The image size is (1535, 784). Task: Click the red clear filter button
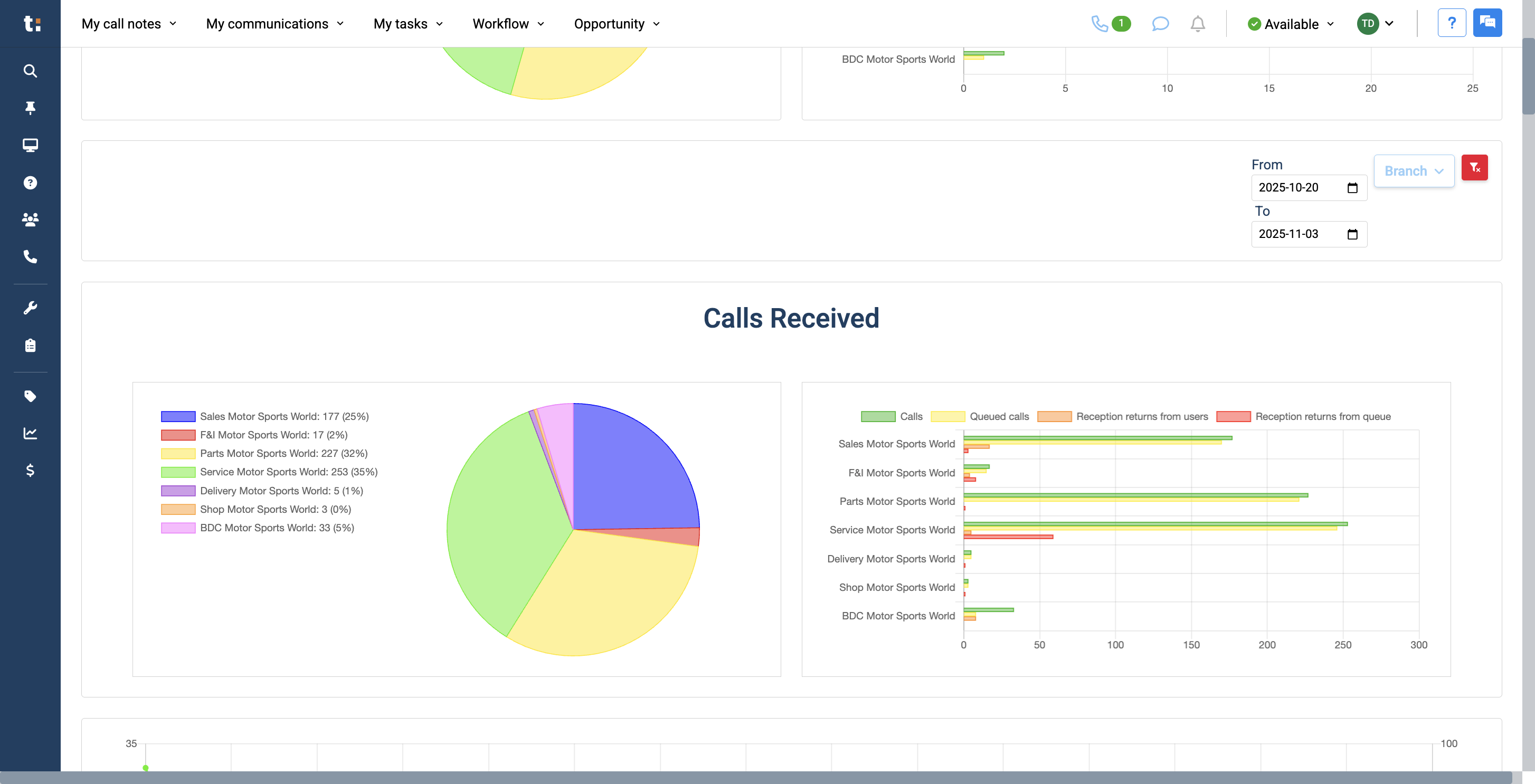(1474, 168)
